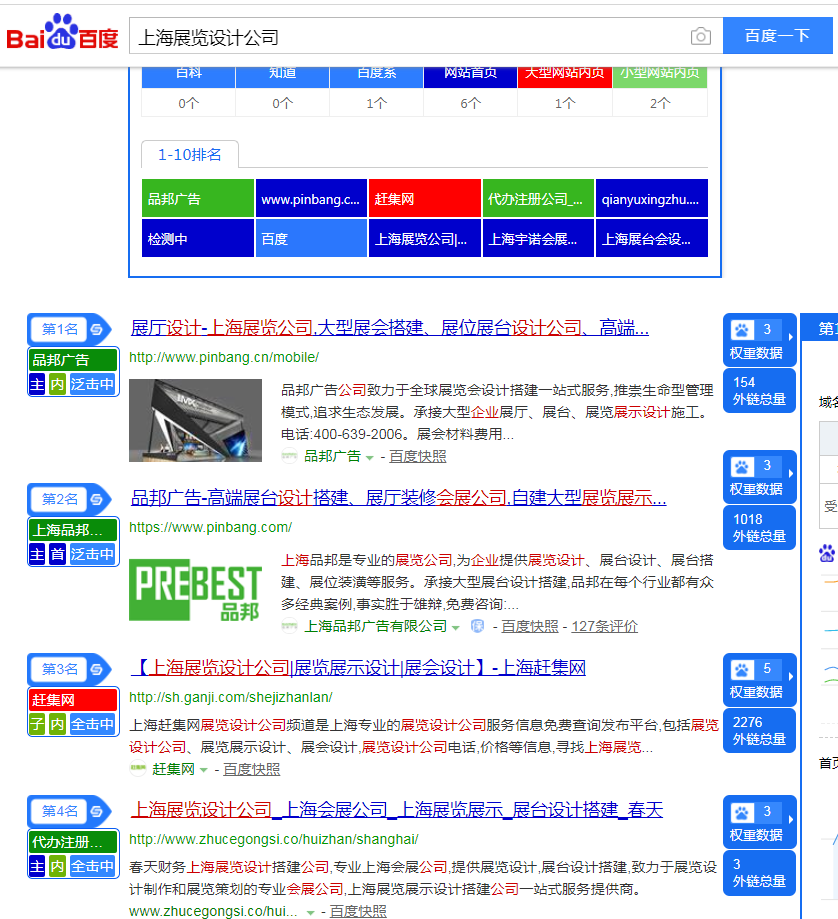The width and height of the screenshot is (838, 919).
Task: Click the 网站首页 column header
Action: tap(470, 75)
